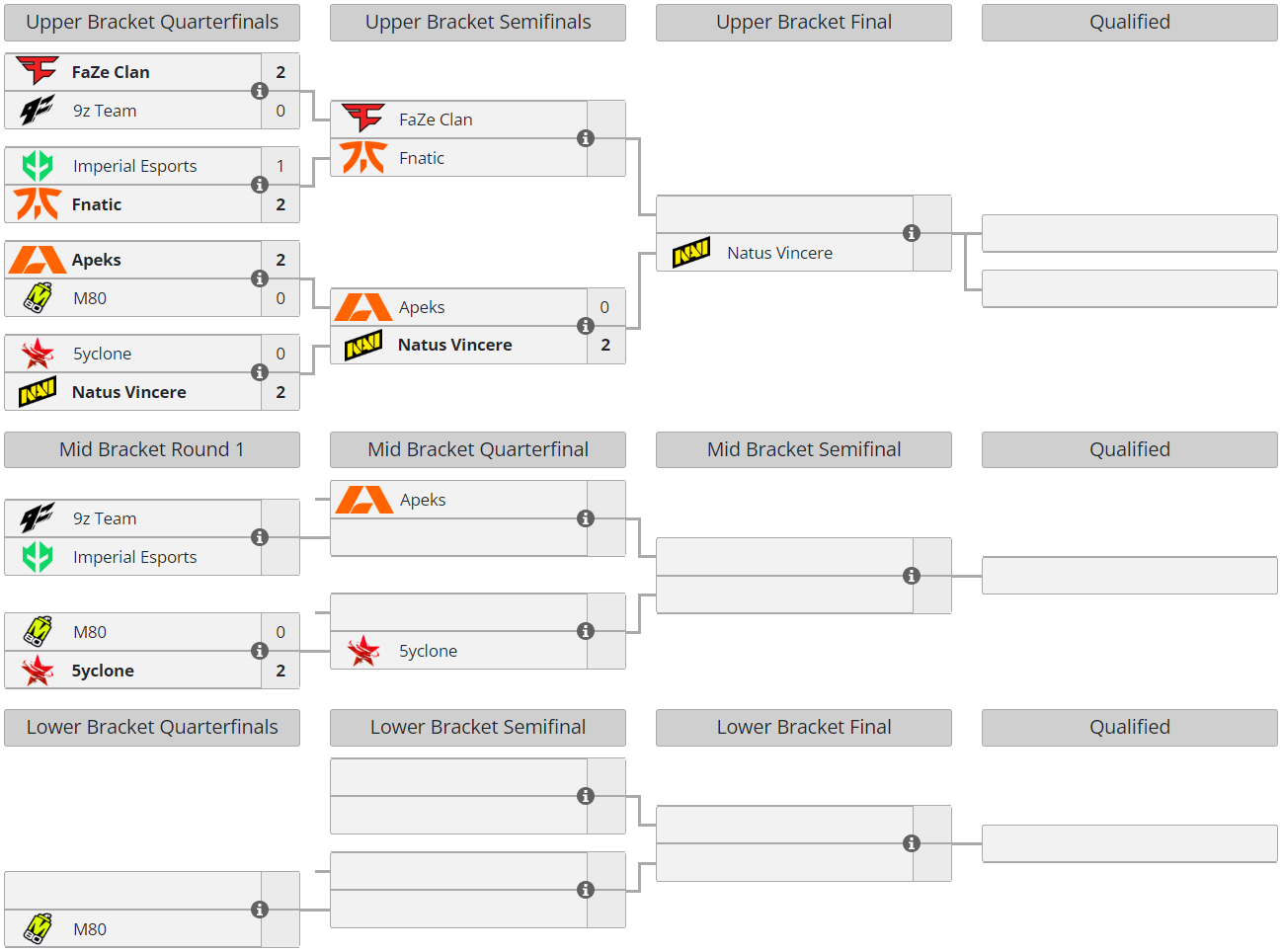This screenshot has width=1282, height=952.
Task: Click M80 logo in Lower Bracket Quarterfinals
Action: pyautogui.click(x=38, y=929)
